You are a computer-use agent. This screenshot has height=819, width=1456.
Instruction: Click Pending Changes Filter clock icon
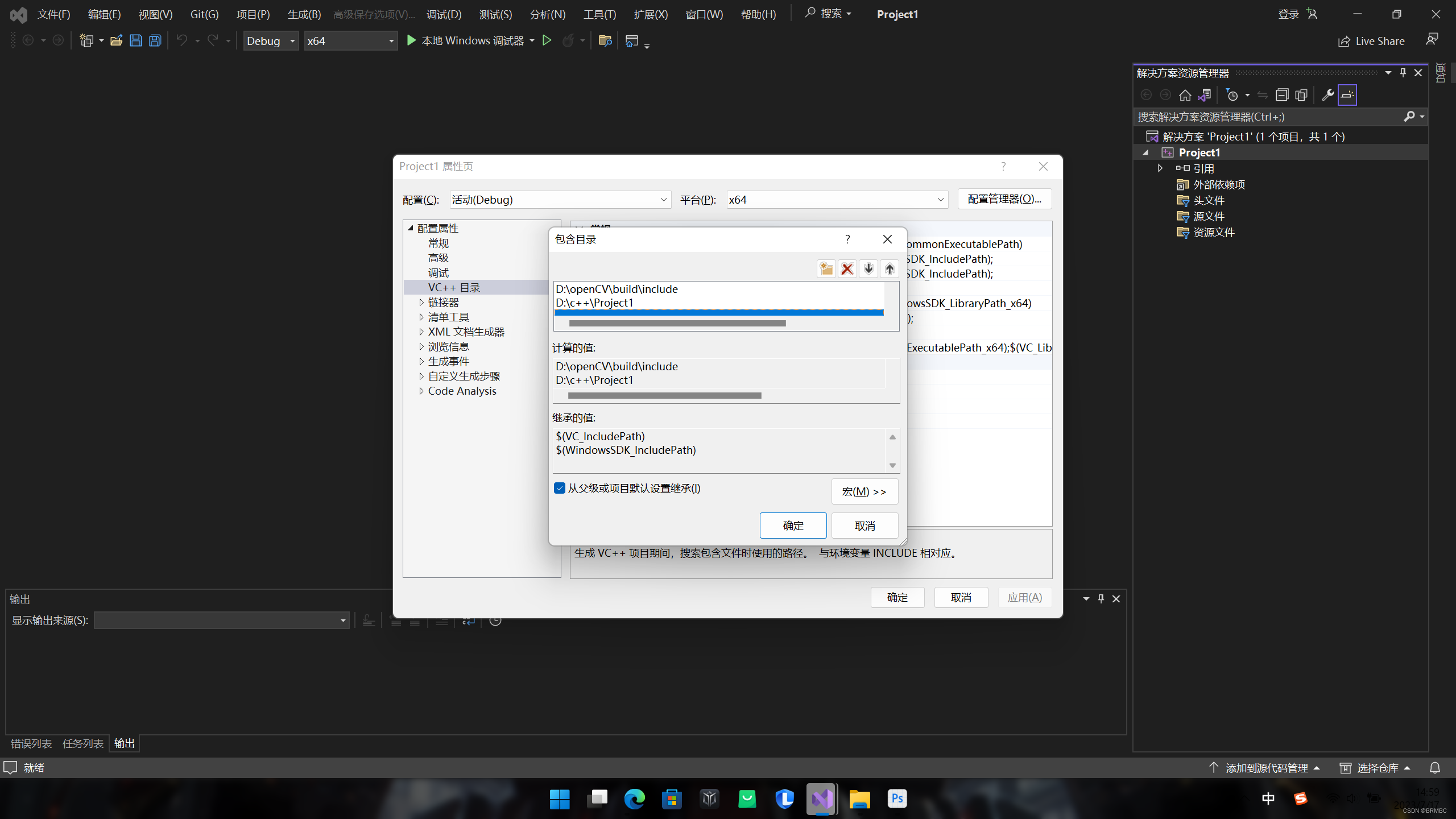(1232, 95)
